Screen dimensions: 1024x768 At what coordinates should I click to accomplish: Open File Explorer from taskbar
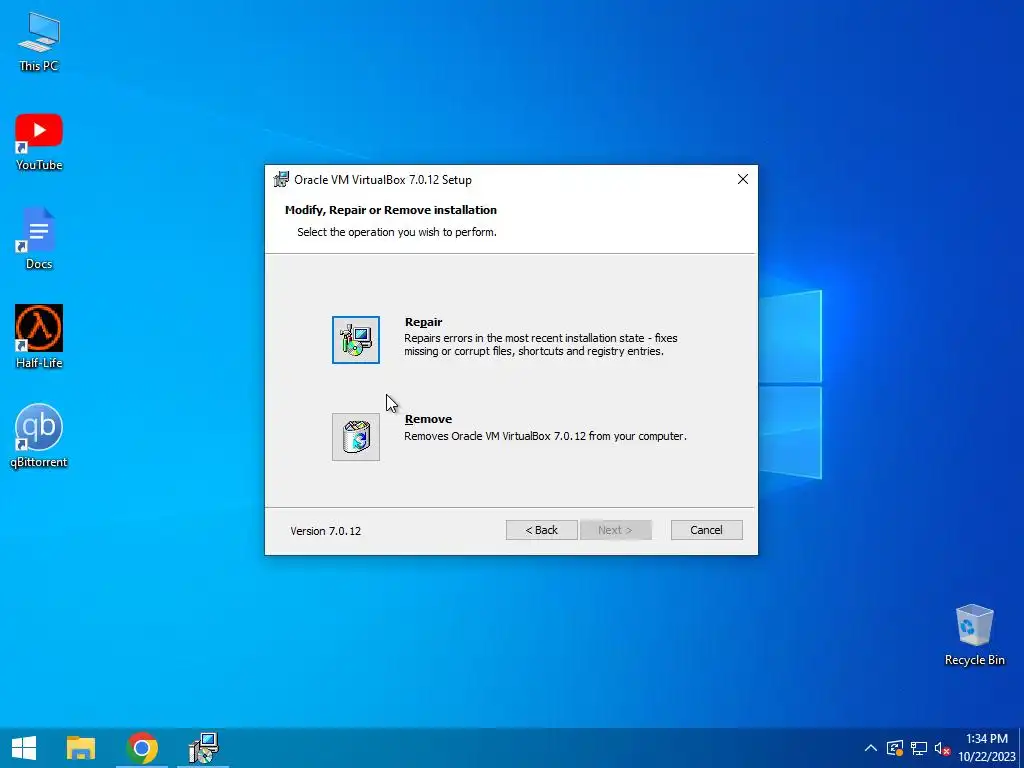click(81, 748)
